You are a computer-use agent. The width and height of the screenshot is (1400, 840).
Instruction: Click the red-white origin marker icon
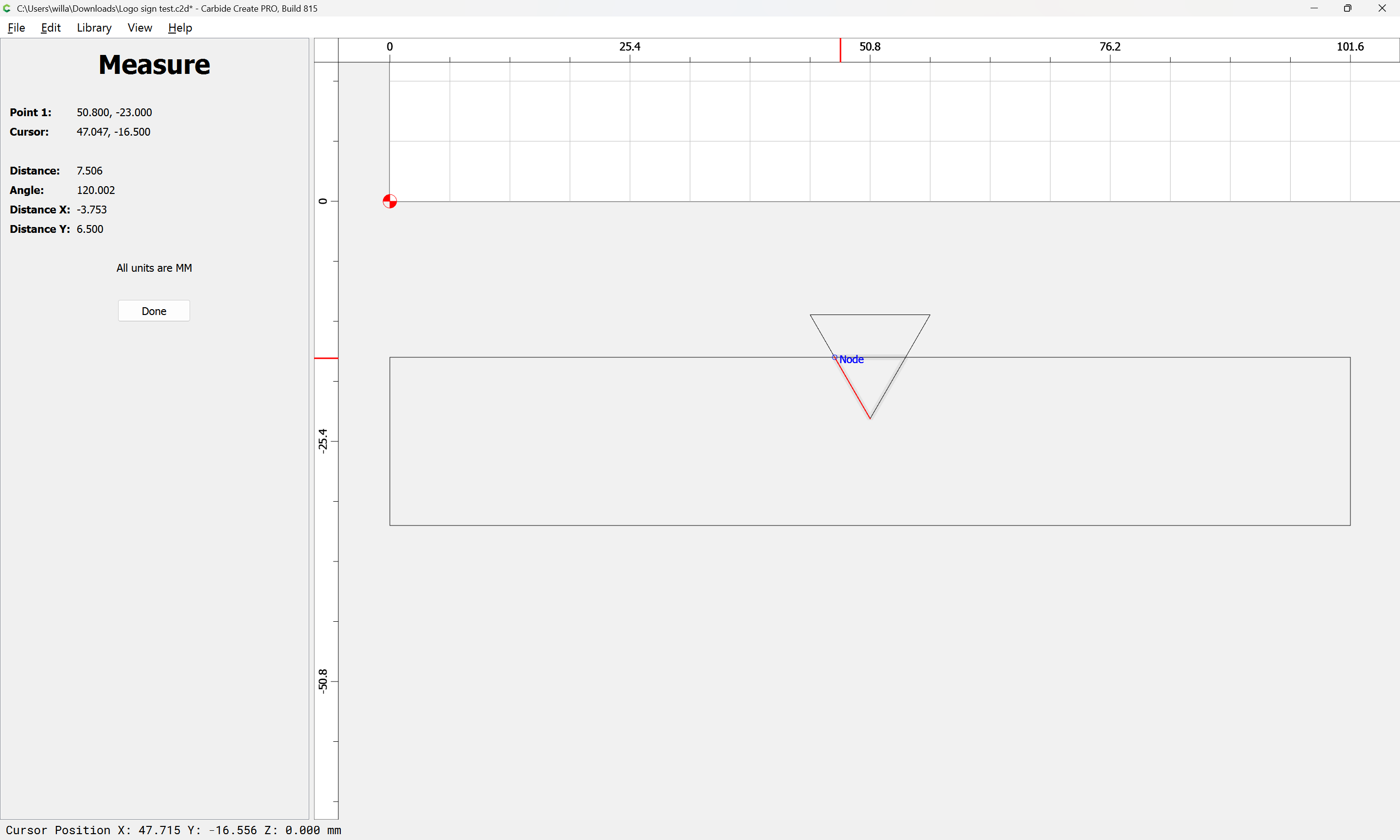pos(389,202)
